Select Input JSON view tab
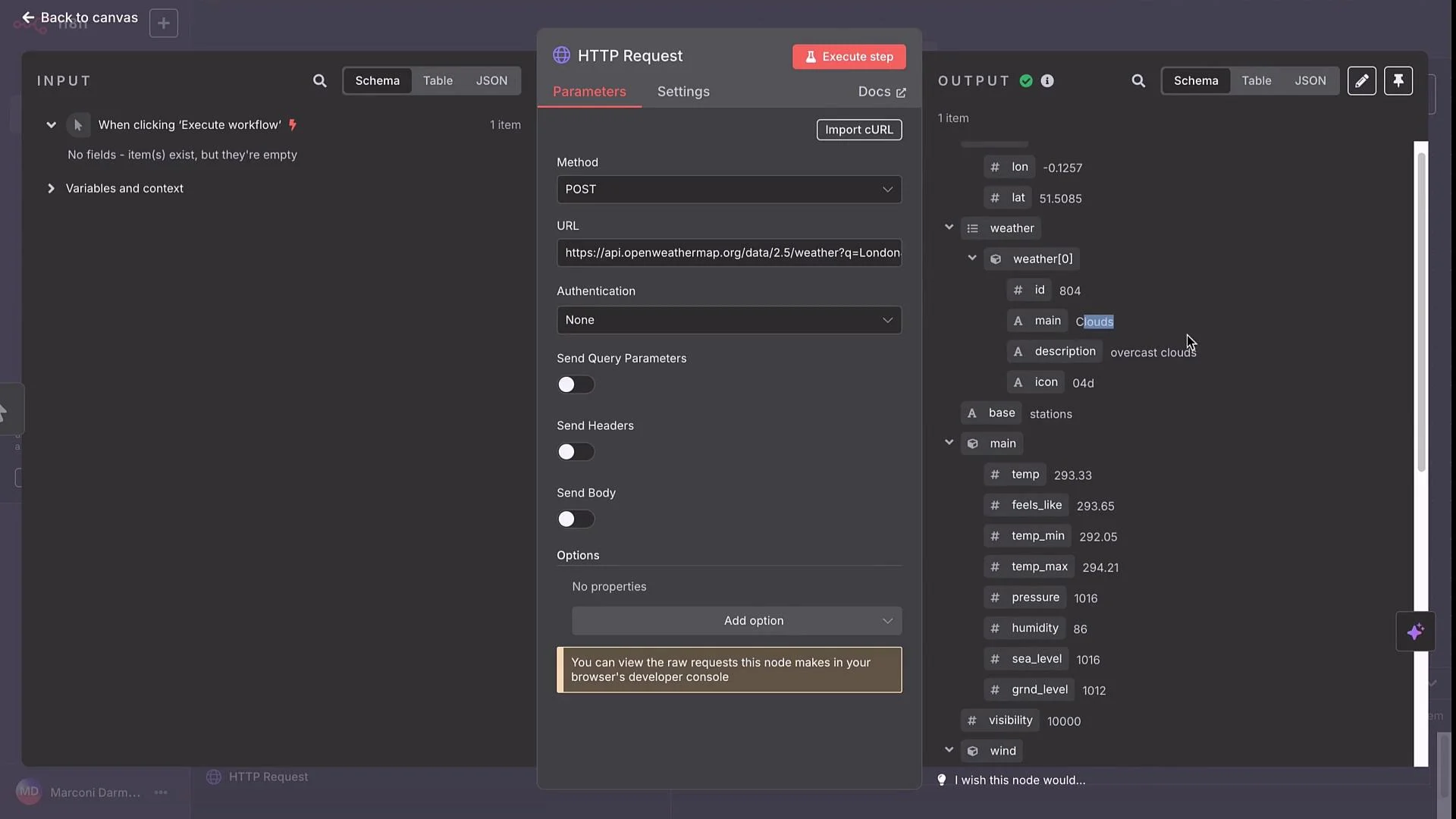This screenshot has width=1456, height=819. click(491, 80)
